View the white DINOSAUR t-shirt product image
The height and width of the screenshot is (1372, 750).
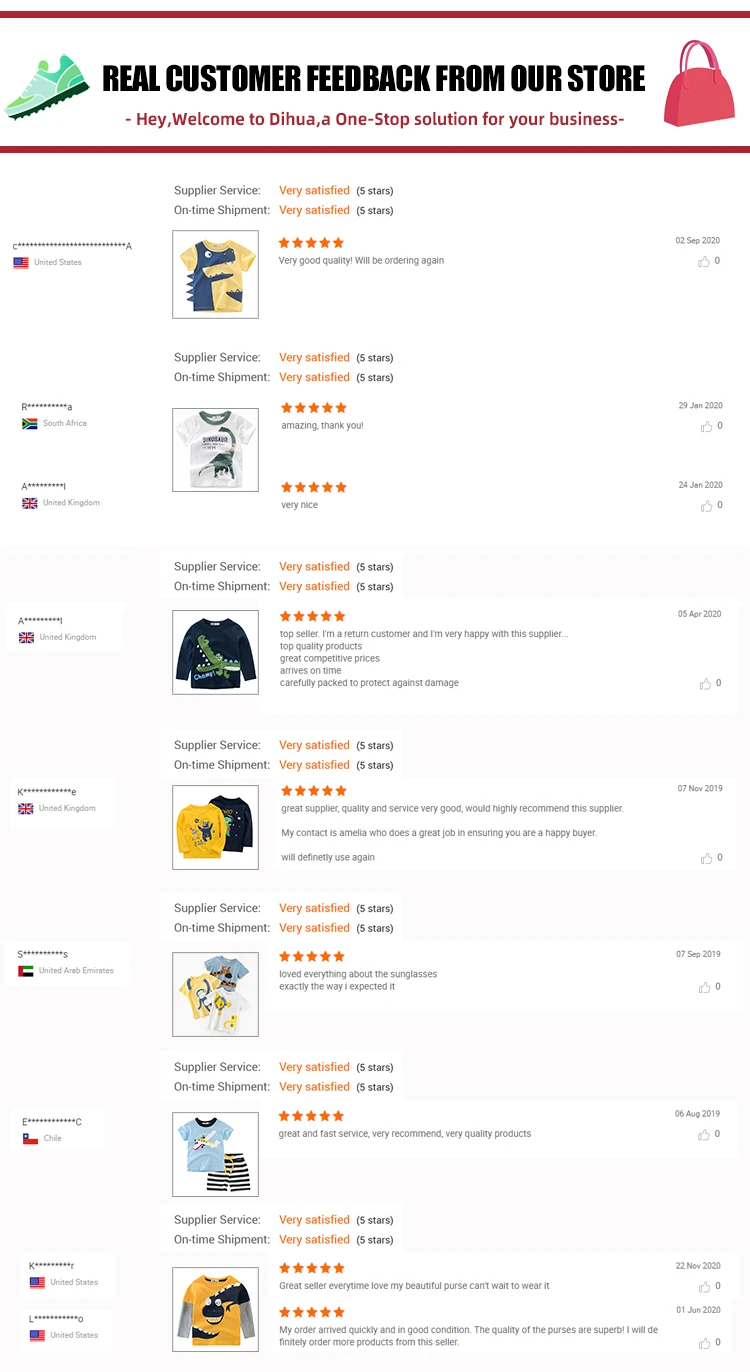point(215,450)
